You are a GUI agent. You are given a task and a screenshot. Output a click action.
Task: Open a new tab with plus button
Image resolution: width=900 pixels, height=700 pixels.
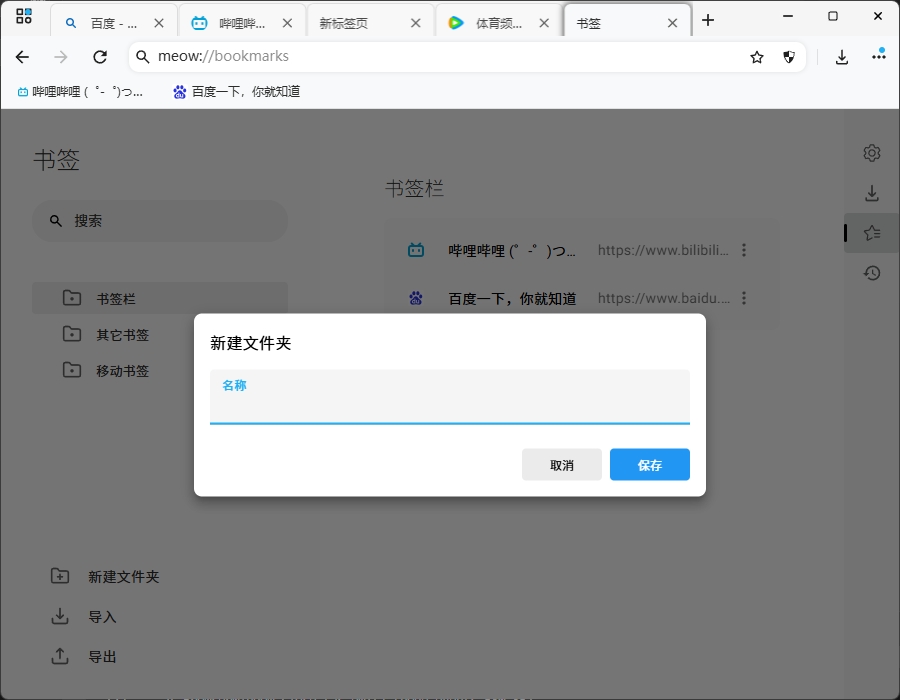tap(708, 20)
